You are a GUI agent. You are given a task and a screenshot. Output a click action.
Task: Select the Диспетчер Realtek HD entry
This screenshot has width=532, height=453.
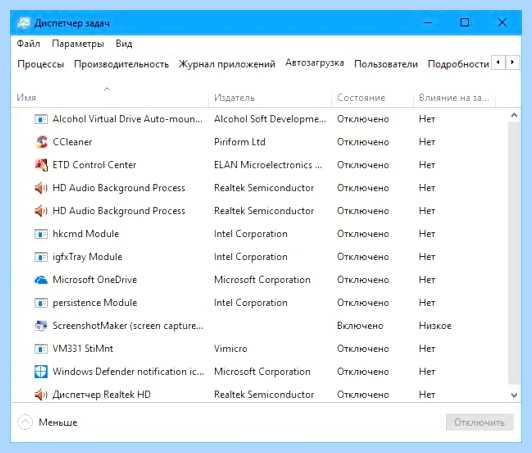[x=101, y=395]
